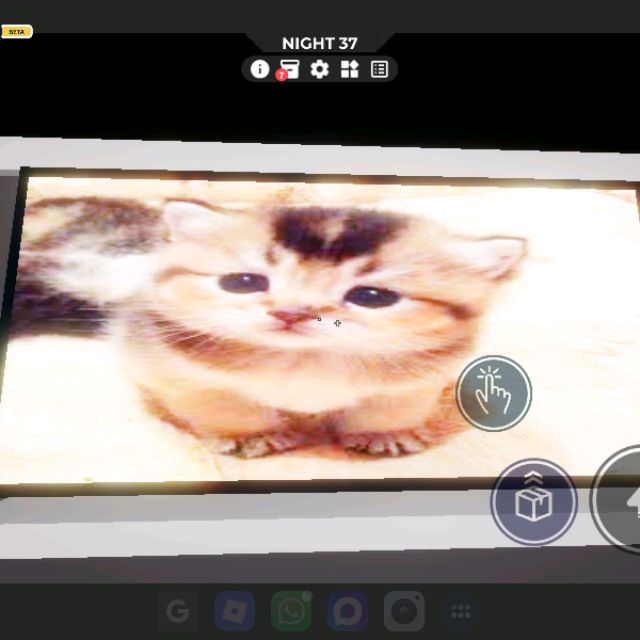This screenshot has width=640, height=640.
Task: Open the list panel icon
Action: pos(379,69)
